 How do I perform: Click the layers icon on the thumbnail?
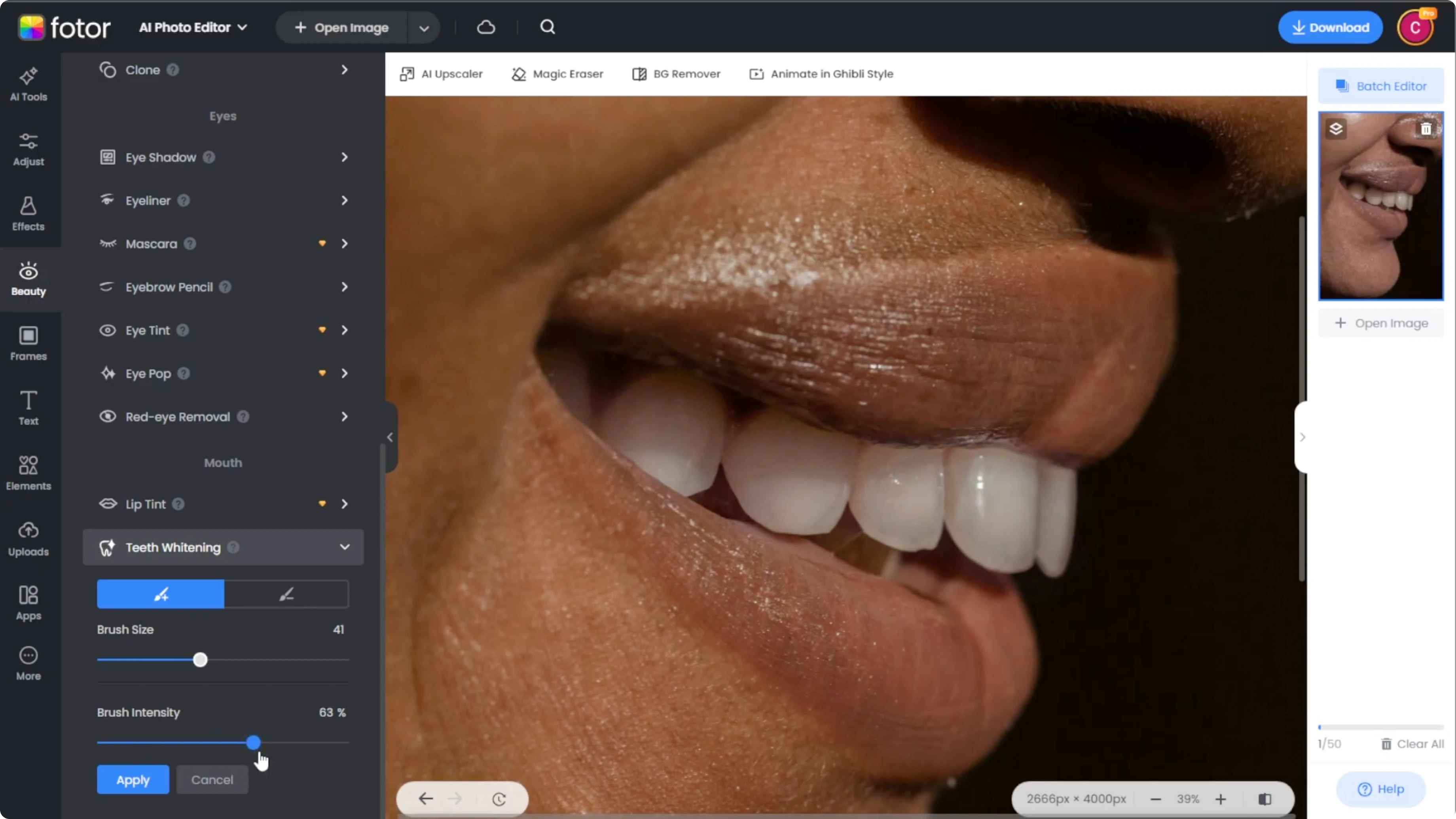[1336, 129]
